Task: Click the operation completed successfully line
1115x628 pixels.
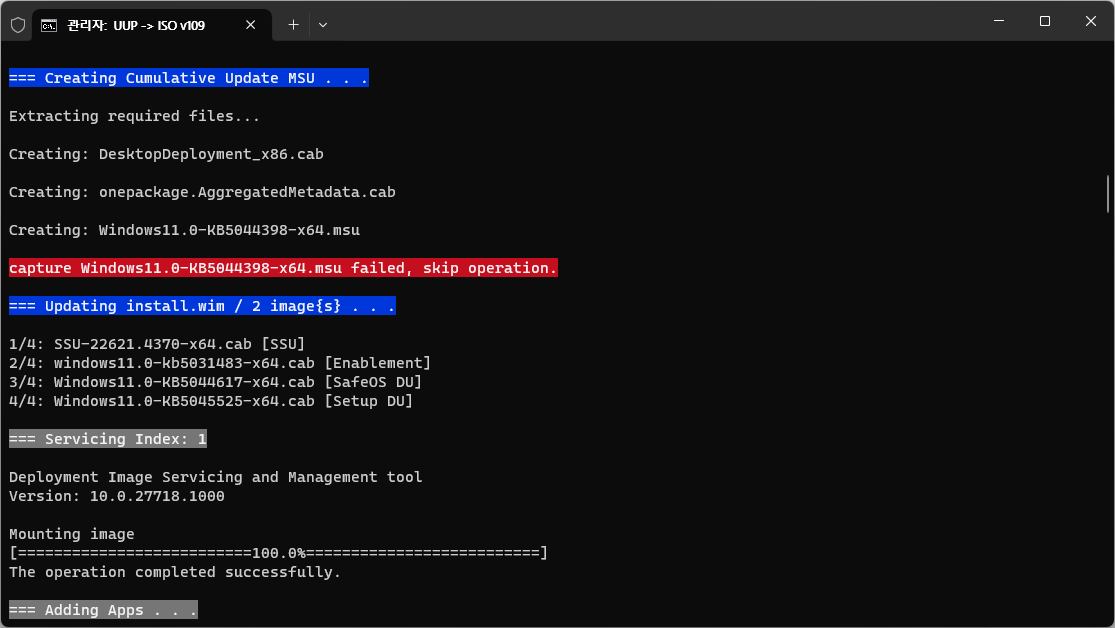Action: (175, 572)
